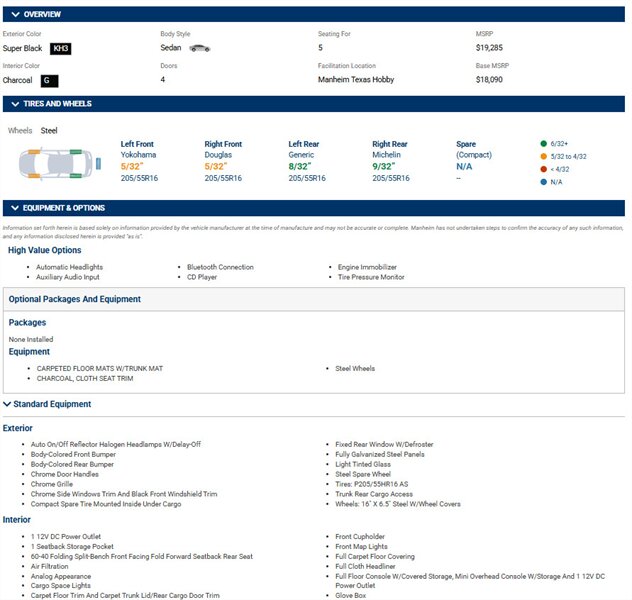Click the green 6/32+ legend dot
632x600 pixels.
tap(543, 143)
